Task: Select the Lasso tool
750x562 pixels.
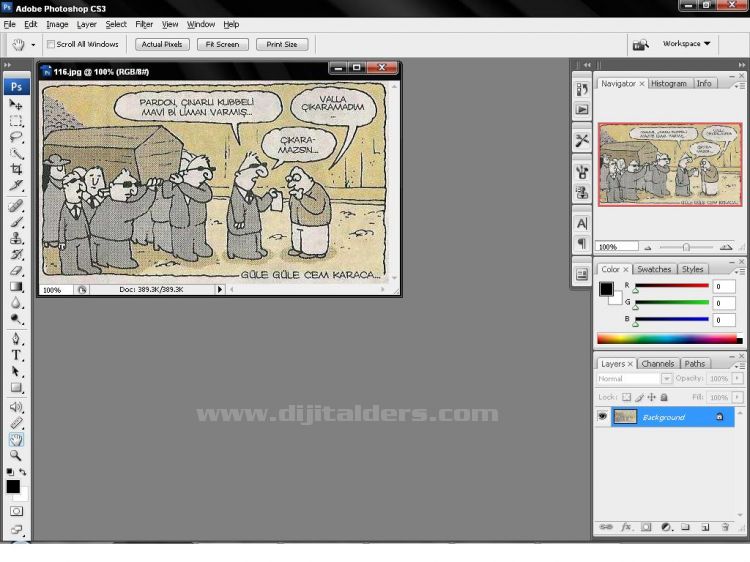Action: 16,137
